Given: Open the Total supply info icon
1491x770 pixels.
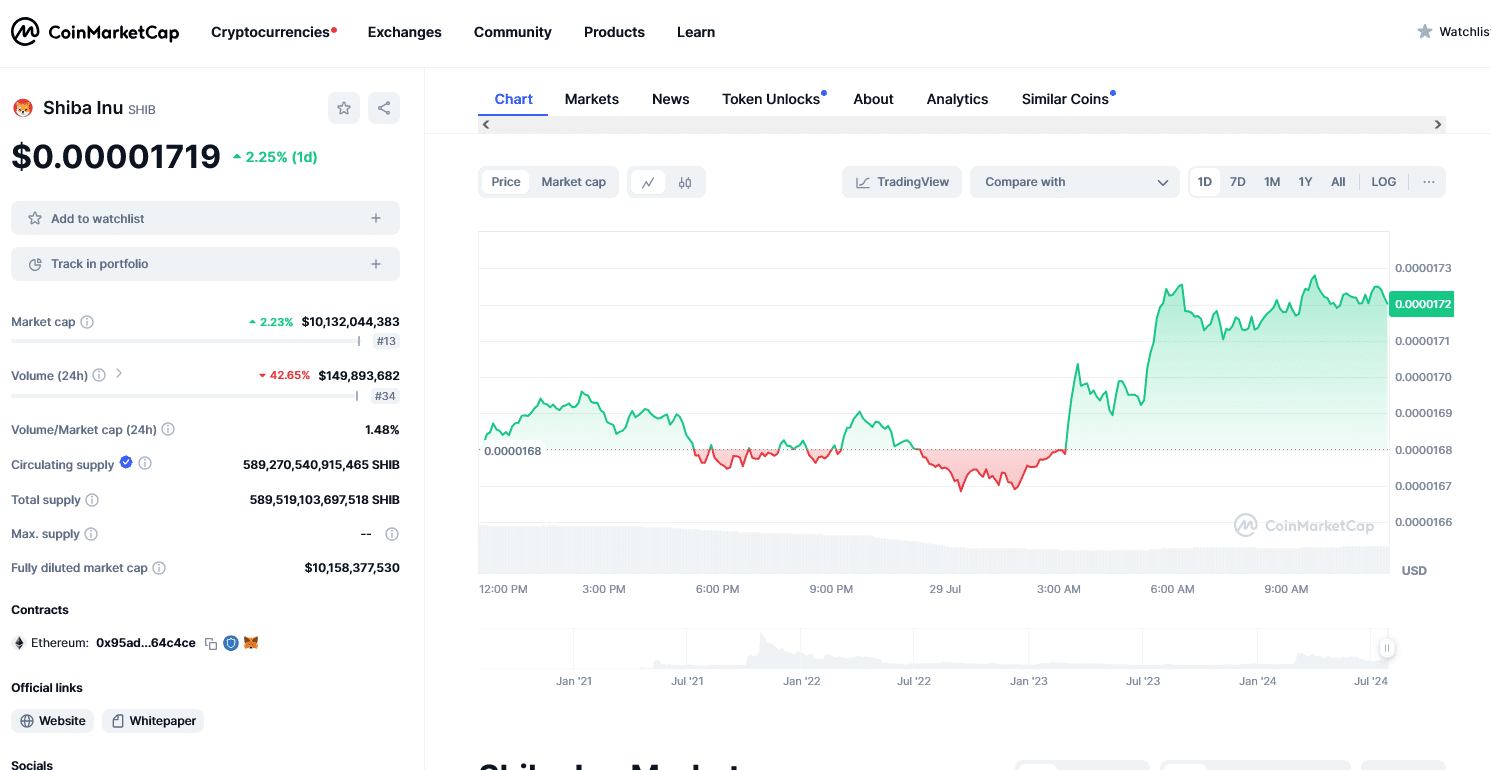Looking at the screenshot, I should tap(92, 500).
